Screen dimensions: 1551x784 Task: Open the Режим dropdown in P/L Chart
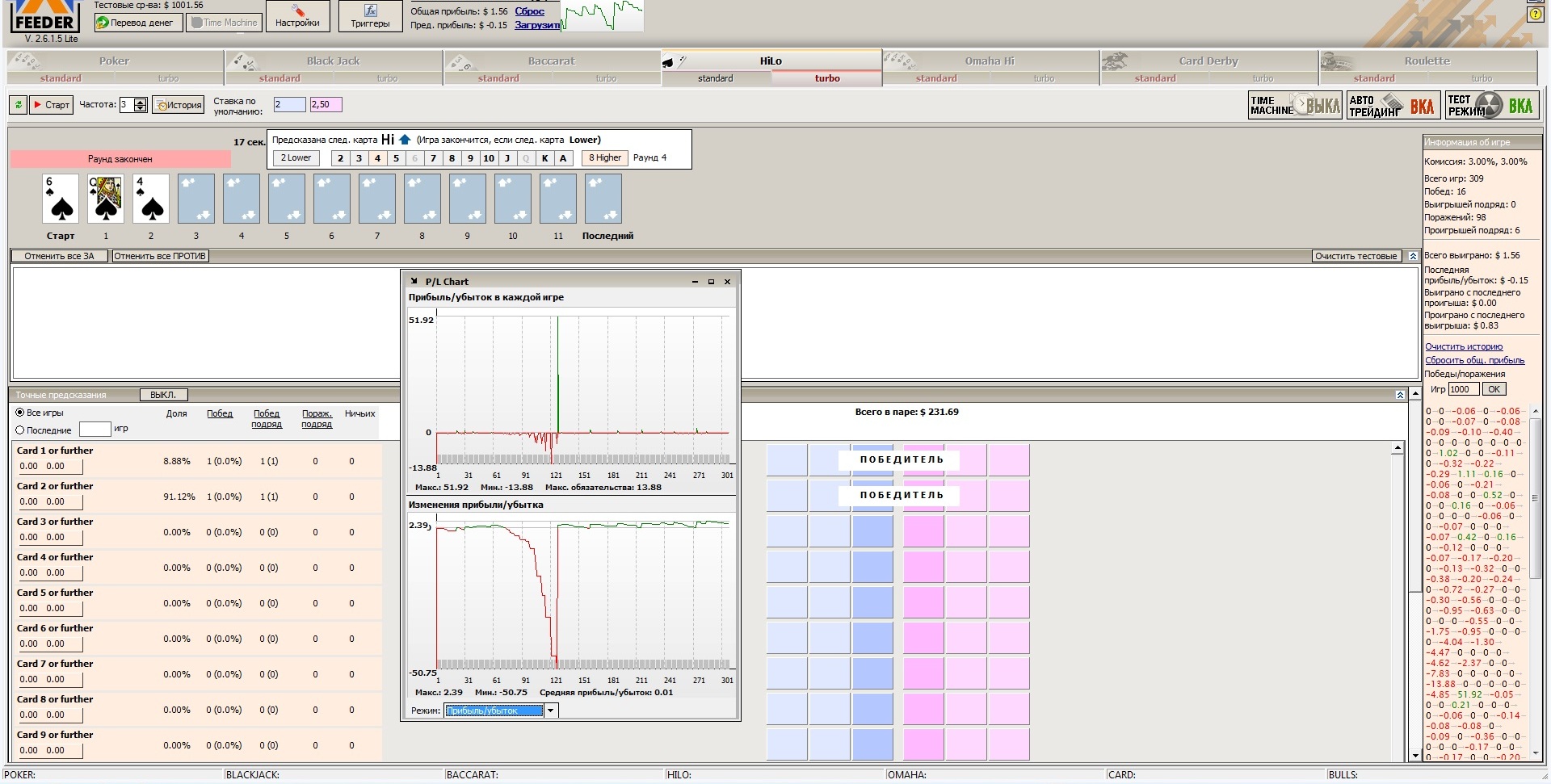(x=551, y=711)
